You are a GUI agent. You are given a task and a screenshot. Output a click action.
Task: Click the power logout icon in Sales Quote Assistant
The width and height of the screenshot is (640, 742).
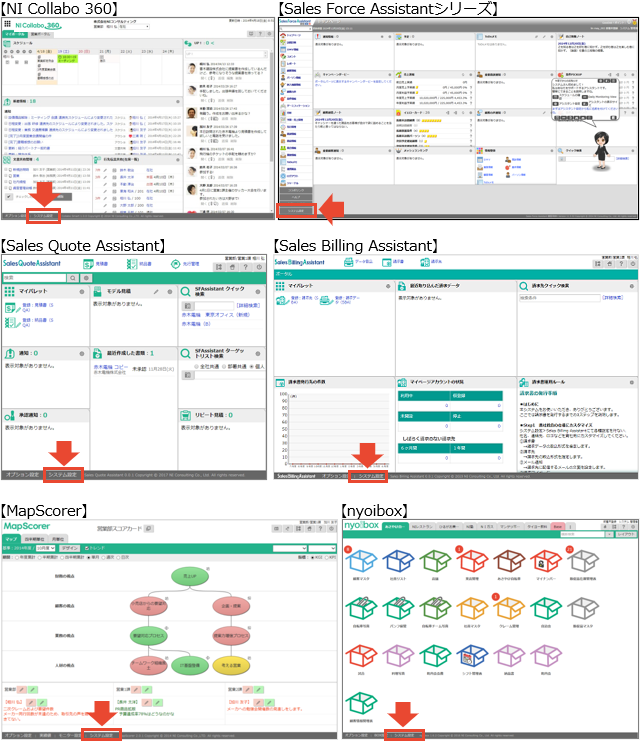(259, 267)
